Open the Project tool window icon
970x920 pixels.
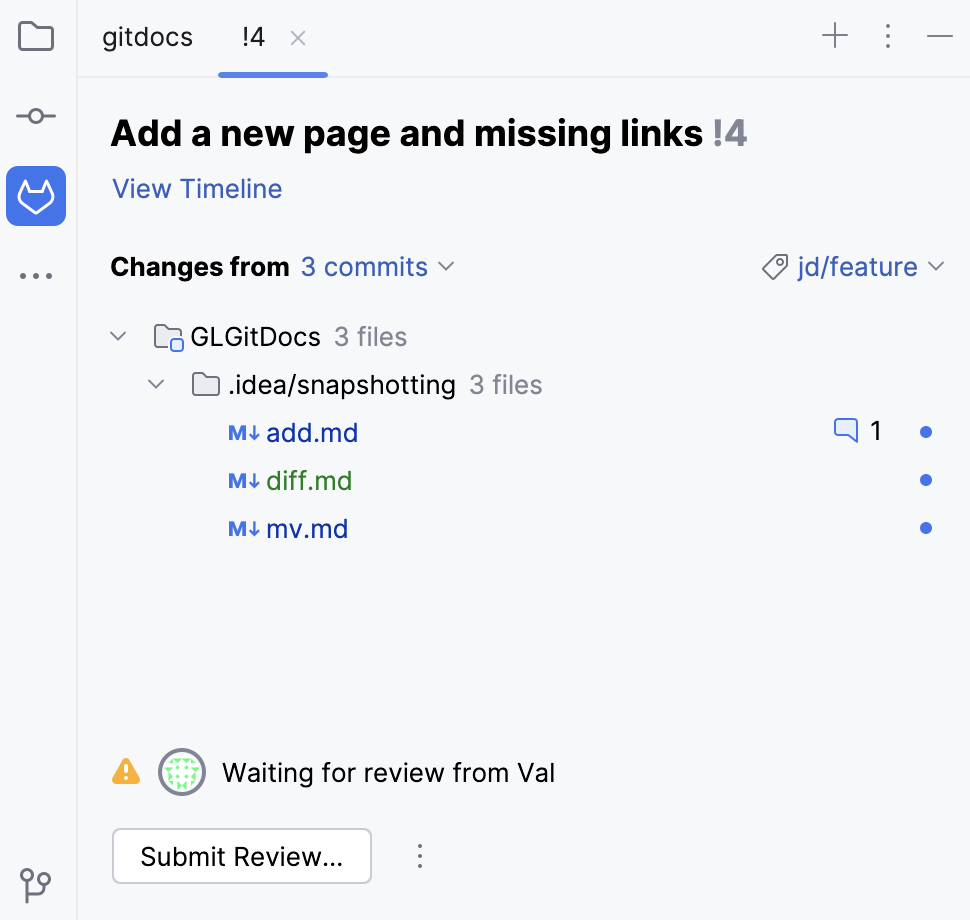[36, 37]
